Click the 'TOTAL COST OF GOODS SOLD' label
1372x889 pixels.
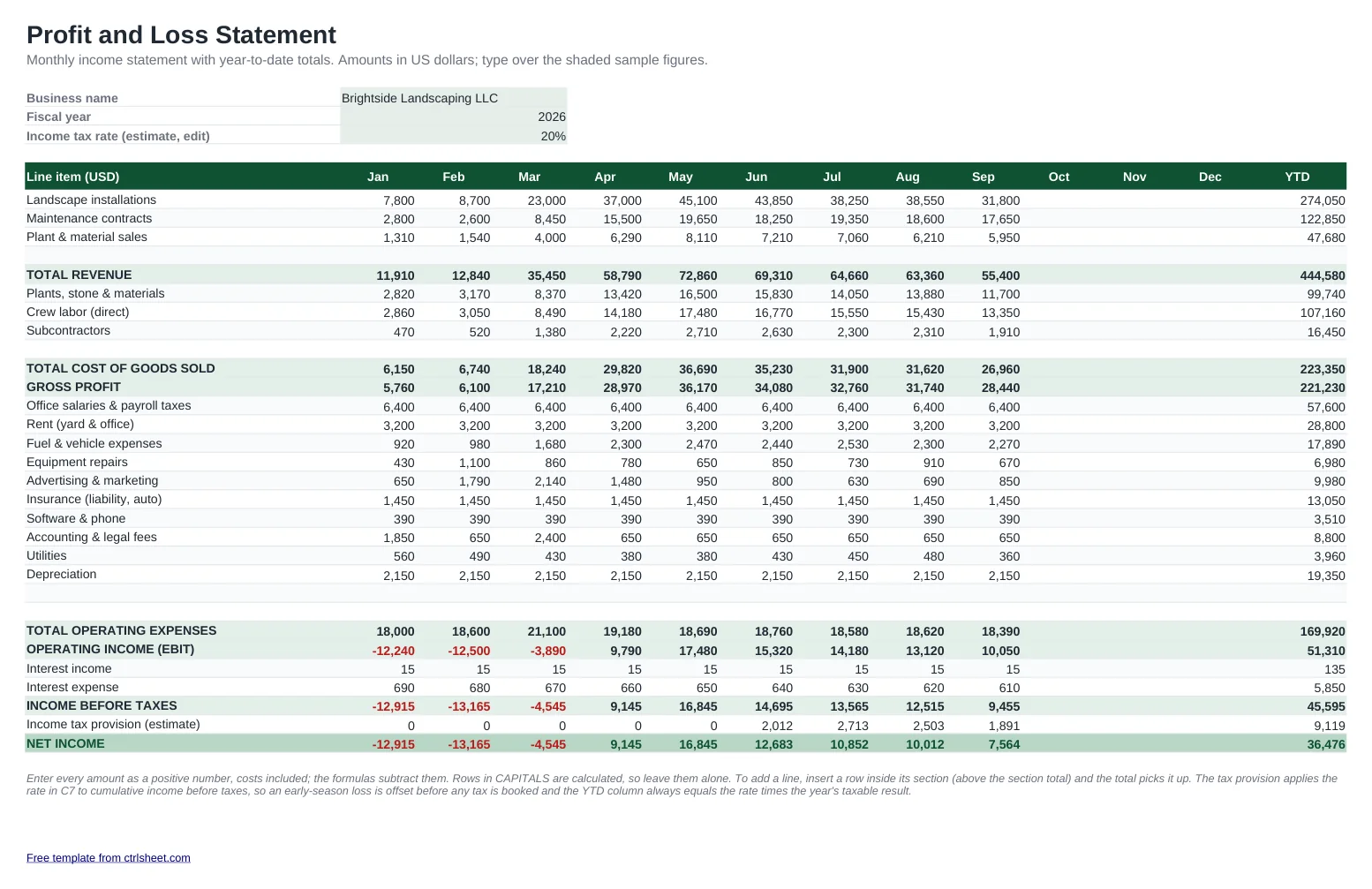tap(121, 368)
